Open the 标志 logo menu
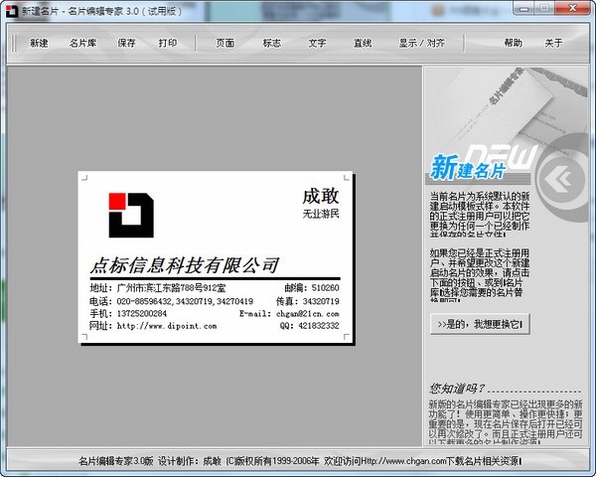 coord(272,43)
